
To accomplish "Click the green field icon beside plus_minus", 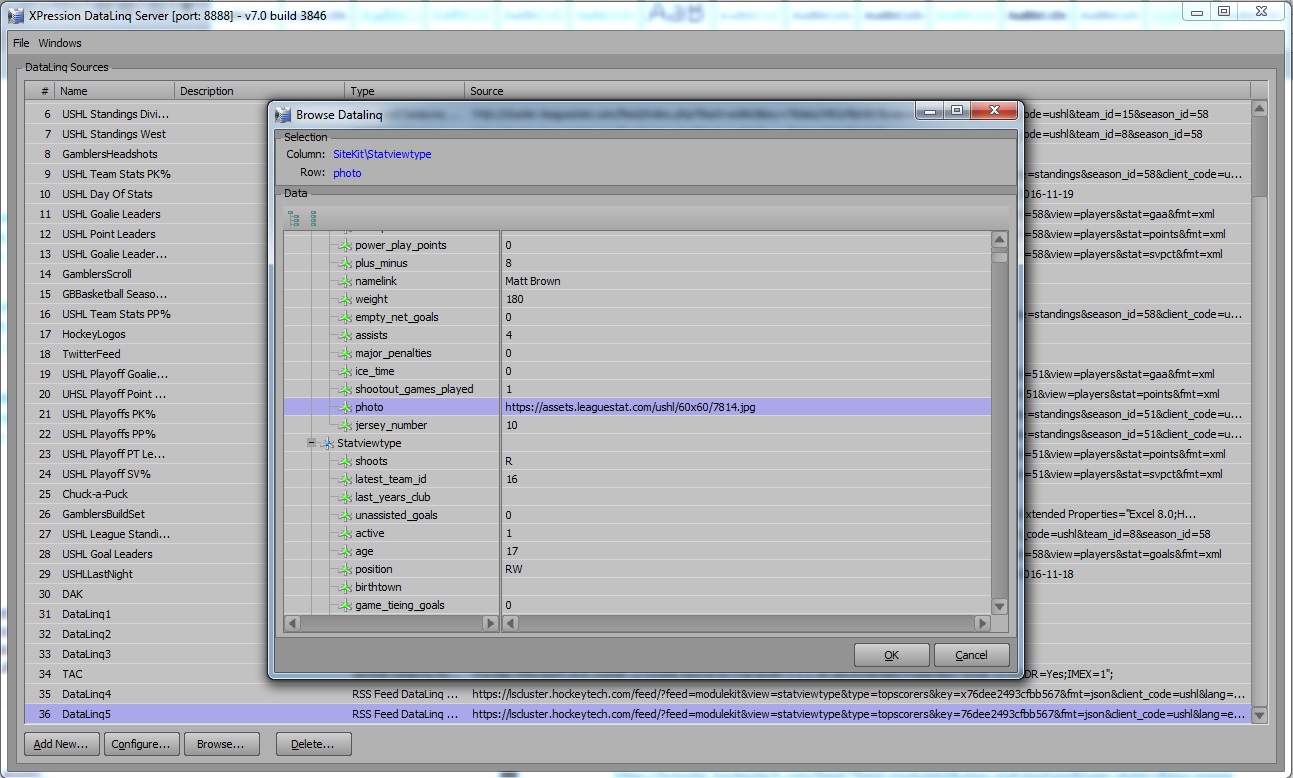I will tap(346, 263).
